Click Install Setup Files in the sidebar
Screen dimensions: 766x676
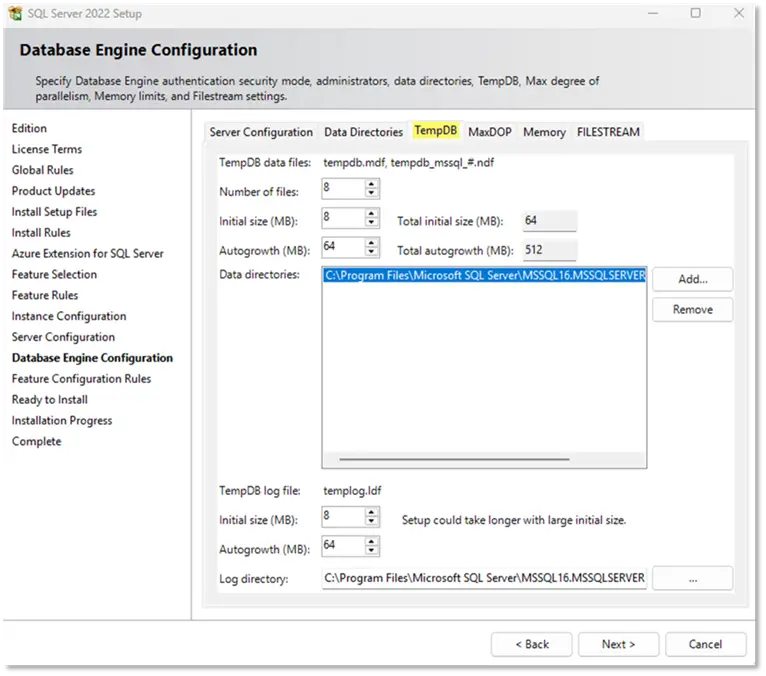pyautogui.click(x=54, y=212)
